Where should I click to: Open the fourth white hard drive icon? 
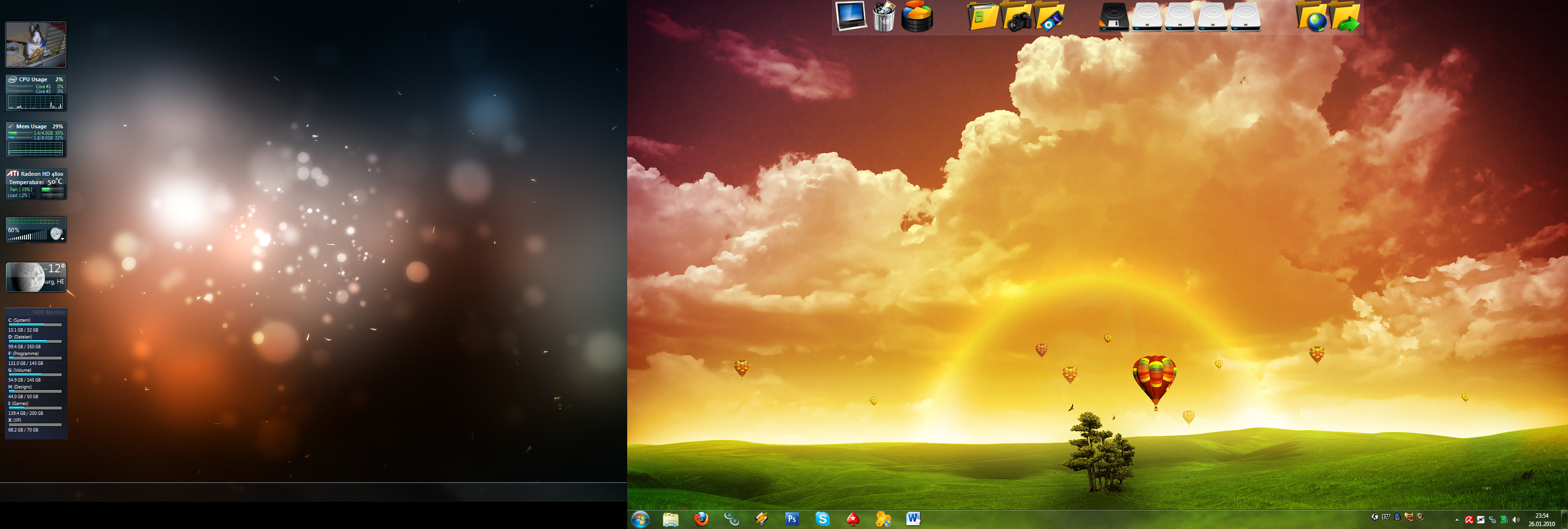pos(1246,17)
